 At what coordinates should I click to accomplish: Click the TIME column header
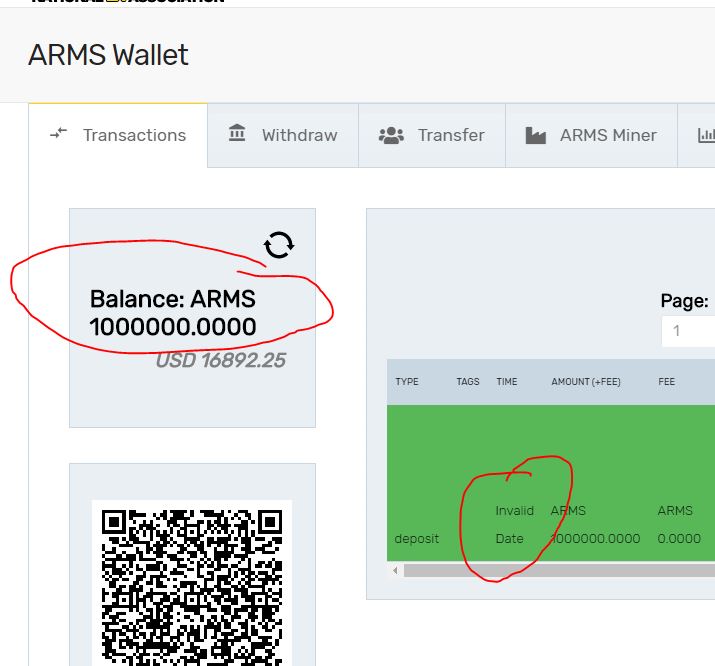[x=507, y=382]
